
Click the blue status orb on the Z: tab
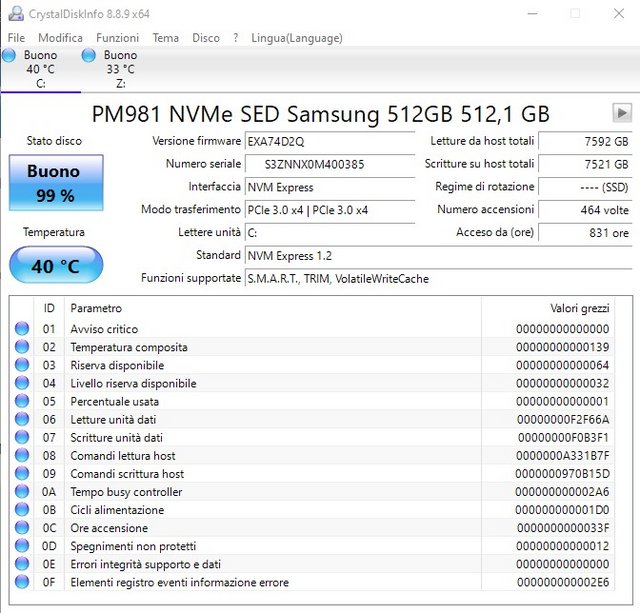pos(89,56)
